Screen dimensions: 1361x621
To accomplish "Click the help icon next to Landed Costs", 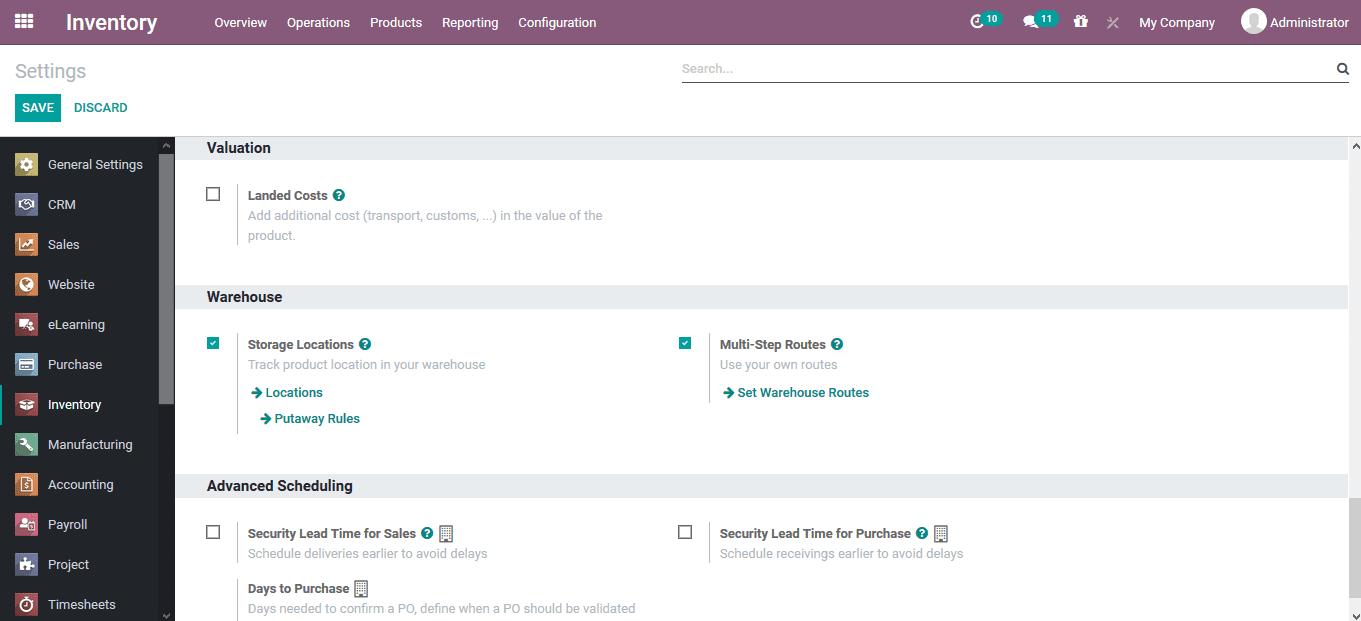I will [x=338, y=194].
